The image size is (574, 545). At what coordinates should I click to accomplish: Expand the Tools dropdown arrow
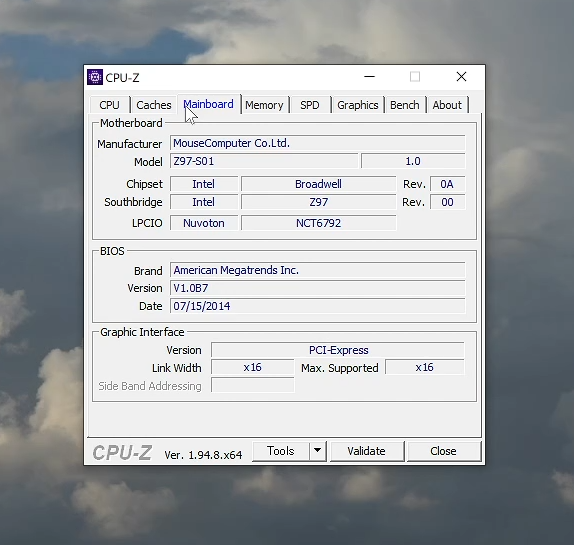pos(318,451)
